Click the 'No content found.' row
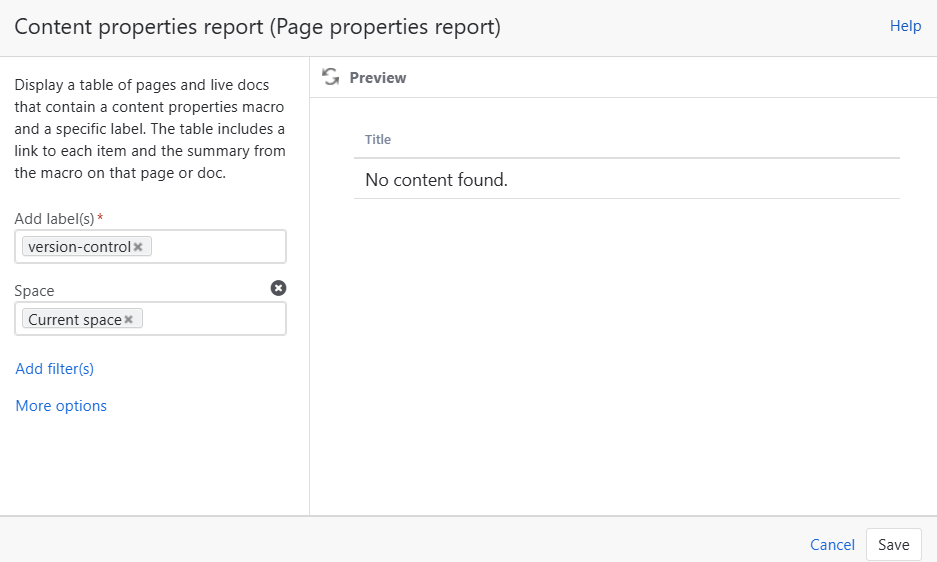Screen dimensions: 937x562 point(436,180)
